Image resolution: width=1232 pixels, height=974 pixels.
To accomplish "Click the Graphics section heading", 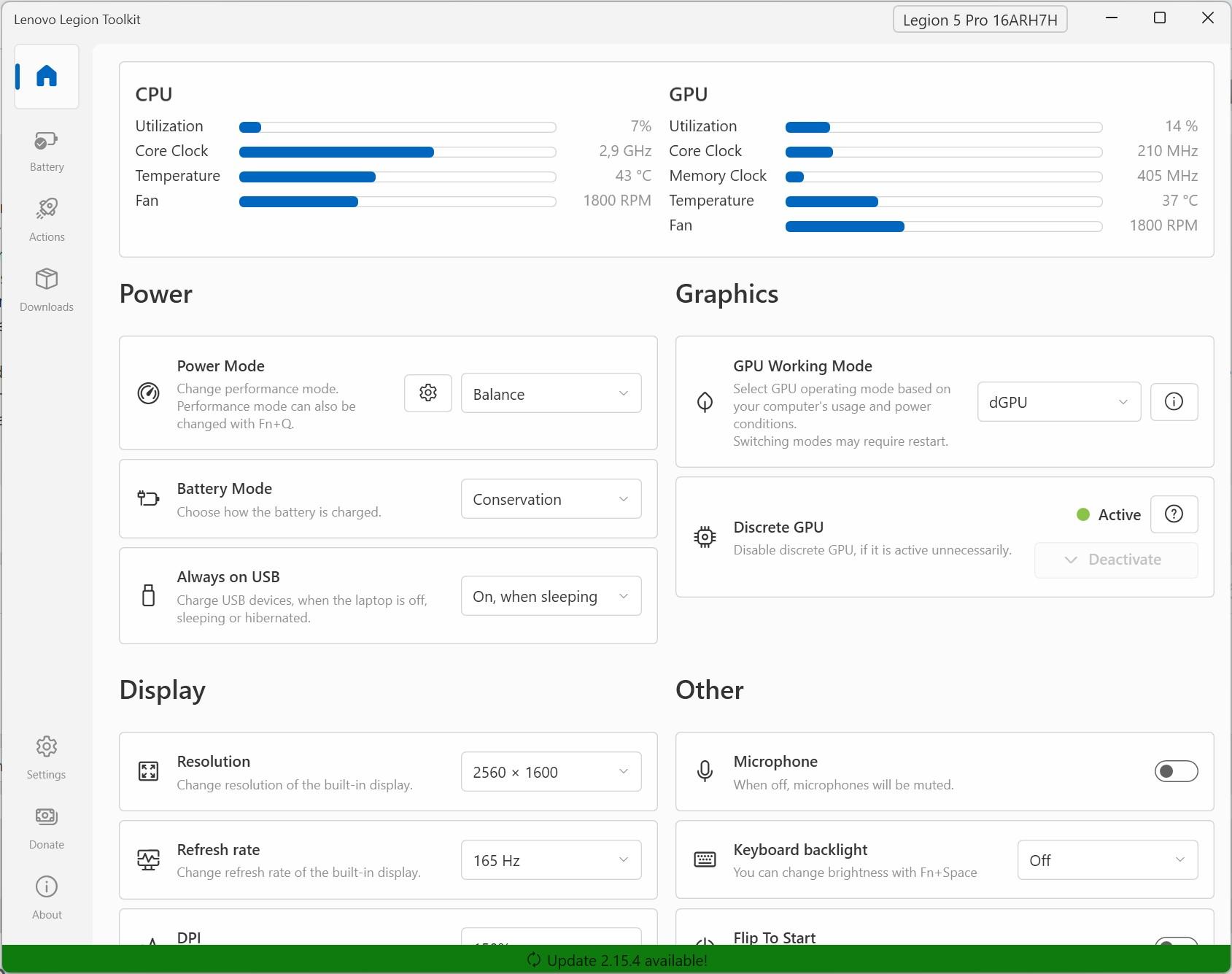I will (x=727, y=294).
